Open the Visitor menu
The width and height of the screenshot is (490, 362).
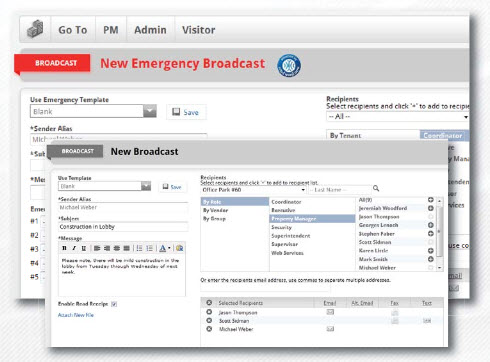[199, 30]
